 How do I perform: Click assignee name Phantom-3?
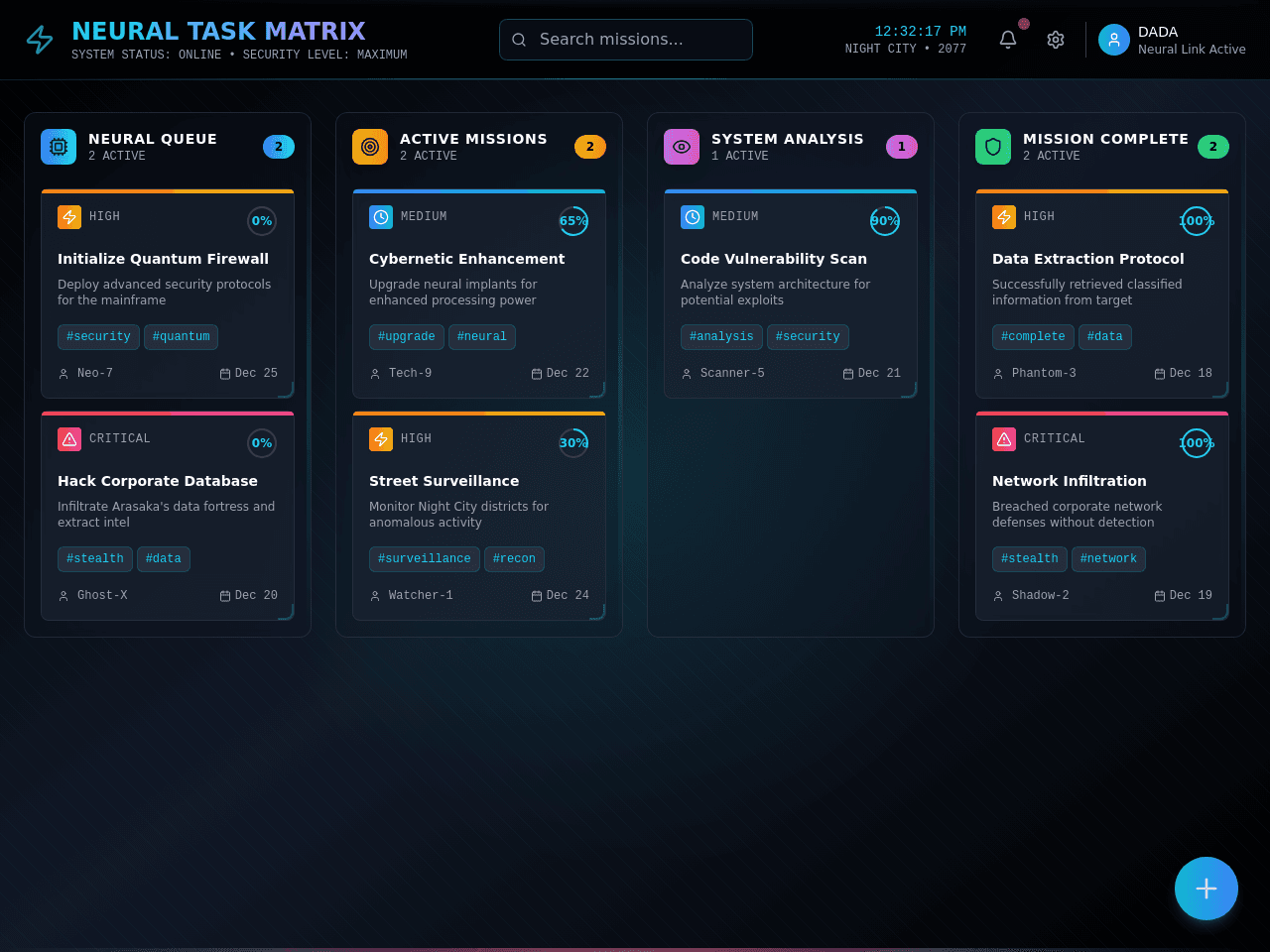pos(1044,374)
